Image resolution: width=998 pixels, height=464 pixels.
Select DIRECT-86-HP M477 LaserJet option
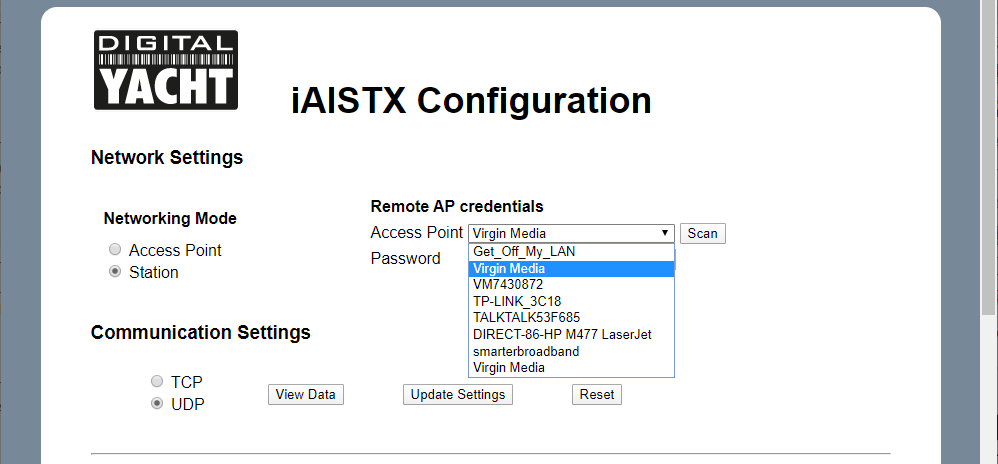tap(562, 334)
